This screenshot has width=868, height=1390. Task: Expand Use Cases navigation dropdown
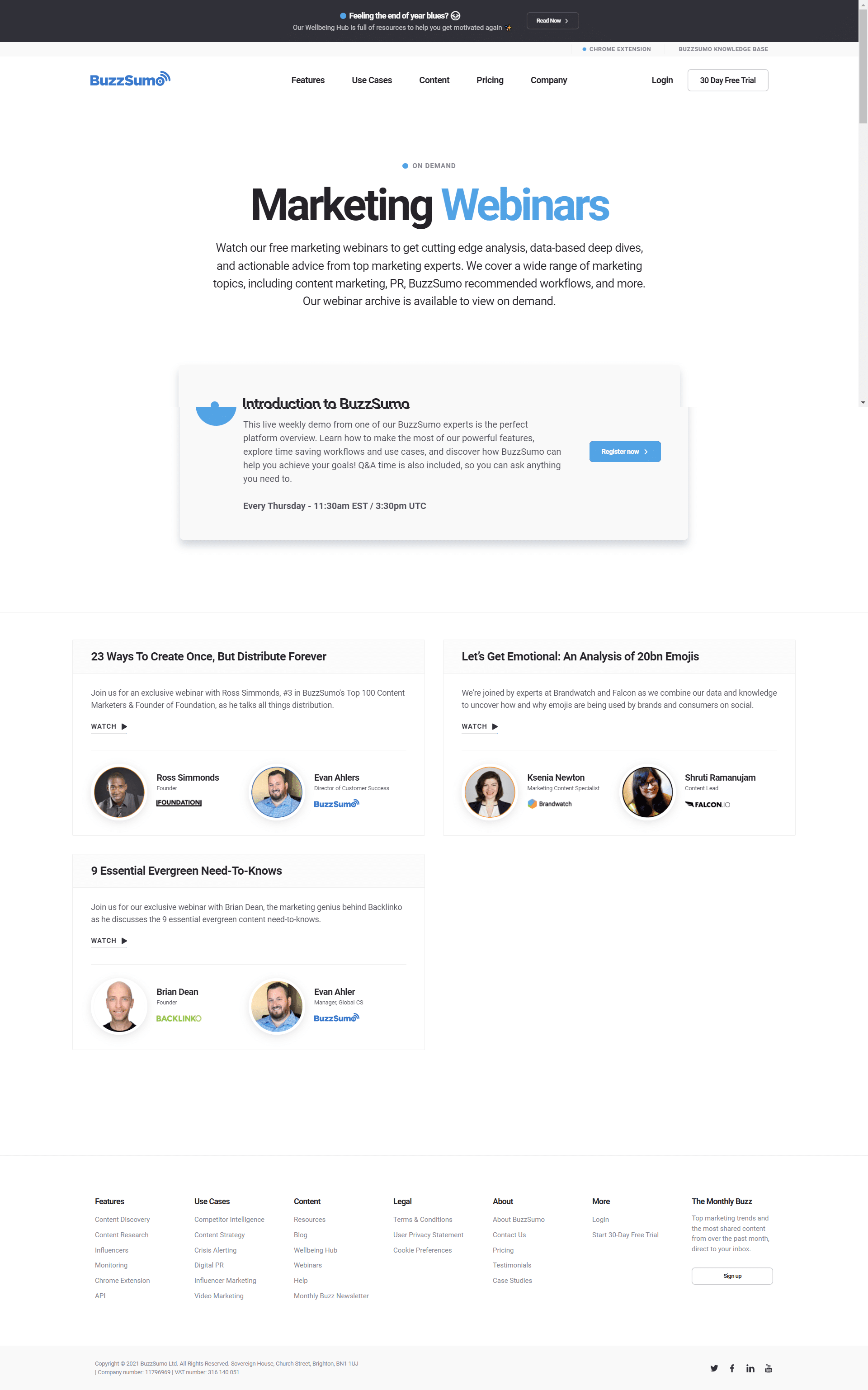372,80
